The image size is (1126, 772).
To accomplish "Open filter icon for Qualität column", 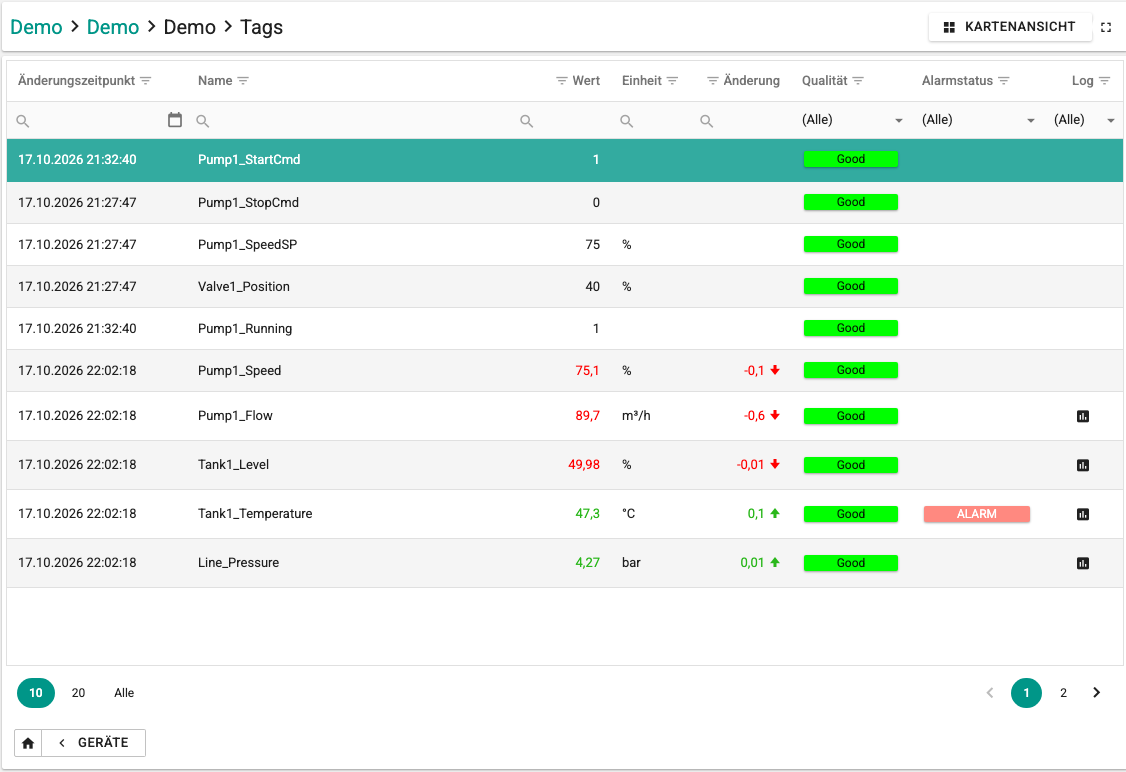I will [x=858, y=80].
